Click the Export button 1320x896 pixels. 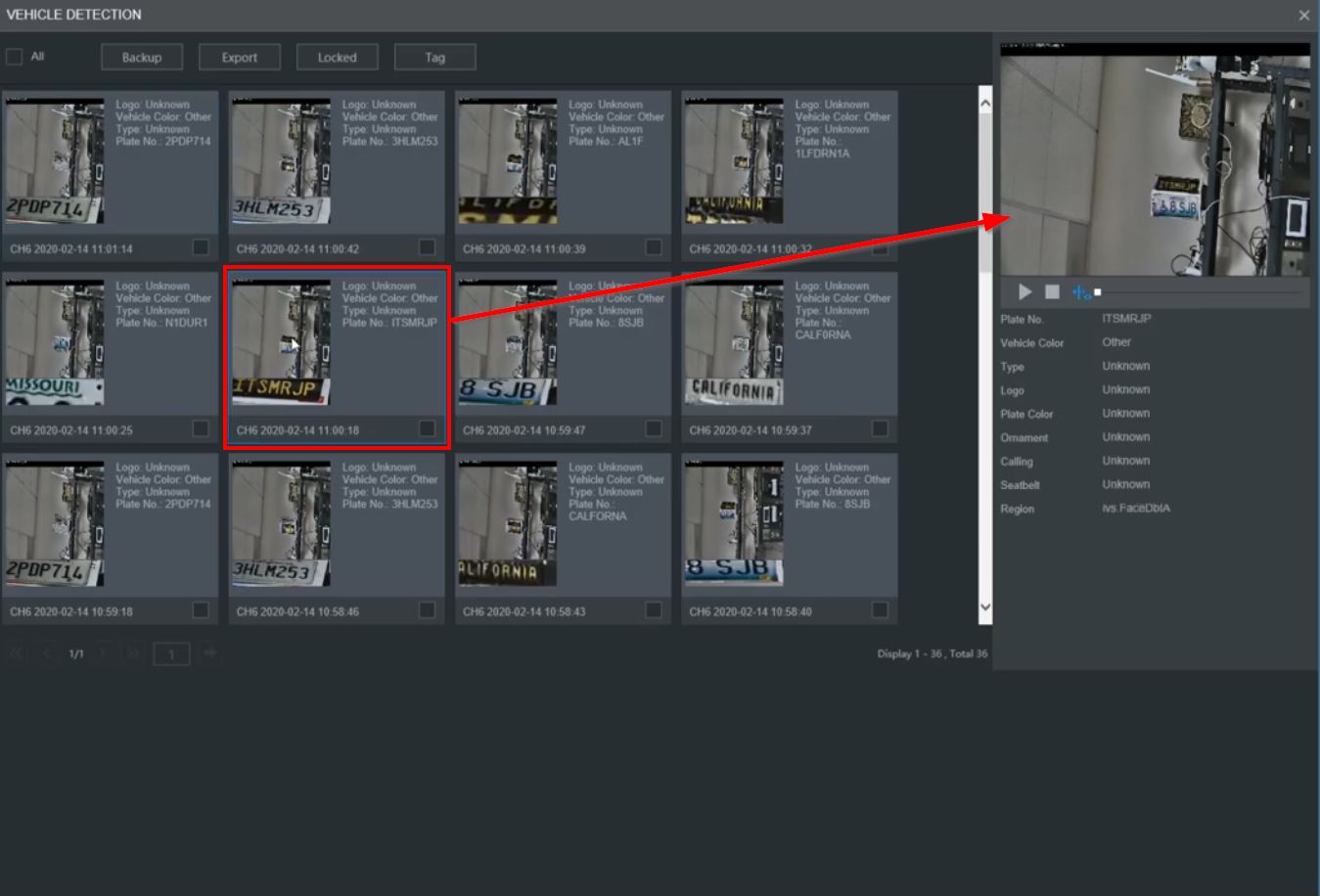click(239, 56)
